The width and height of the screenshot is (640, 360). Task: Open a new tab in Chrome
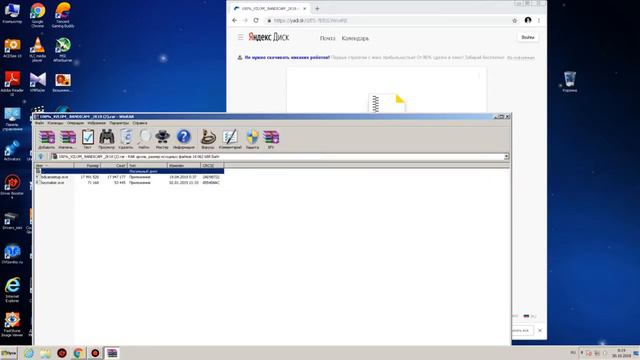tap(317, 8)
